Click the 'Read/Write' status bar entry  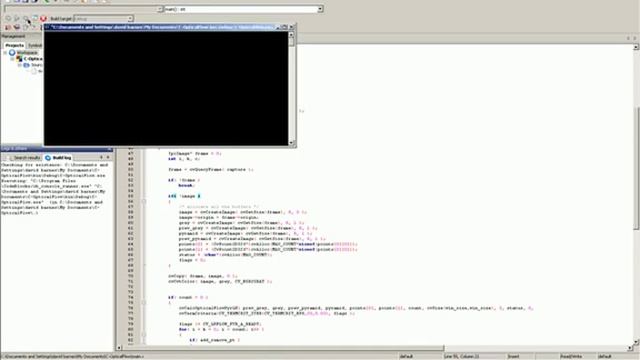(571, 357)
